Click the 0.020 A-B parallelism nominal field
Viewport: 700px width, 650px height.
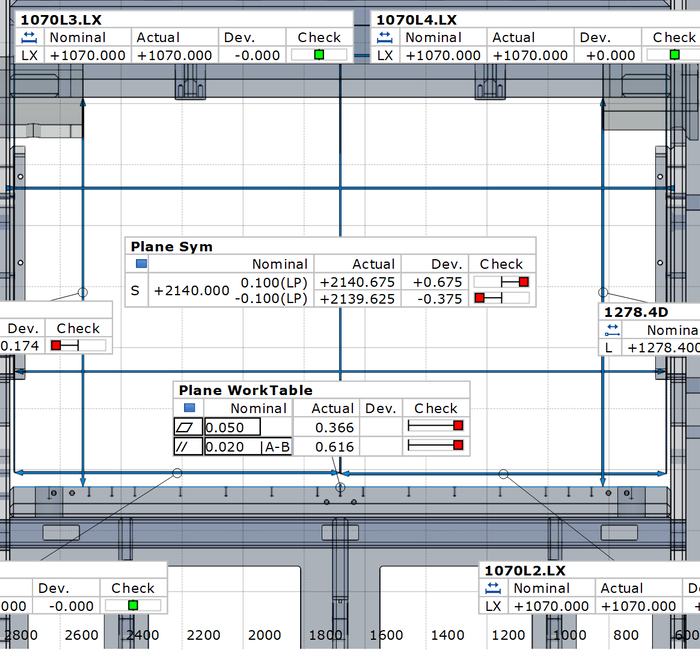pyautogui.click(x=247, y=447)
